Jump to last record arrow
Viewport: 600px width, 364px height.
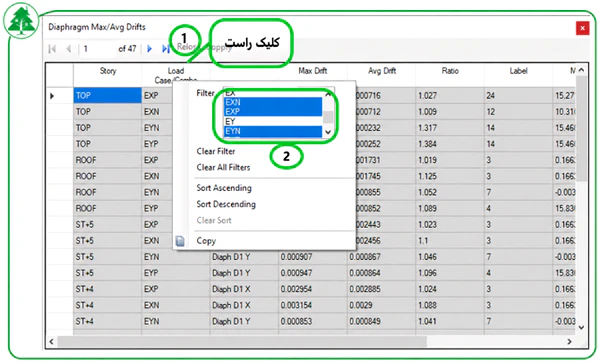click(x=166, y=49)
